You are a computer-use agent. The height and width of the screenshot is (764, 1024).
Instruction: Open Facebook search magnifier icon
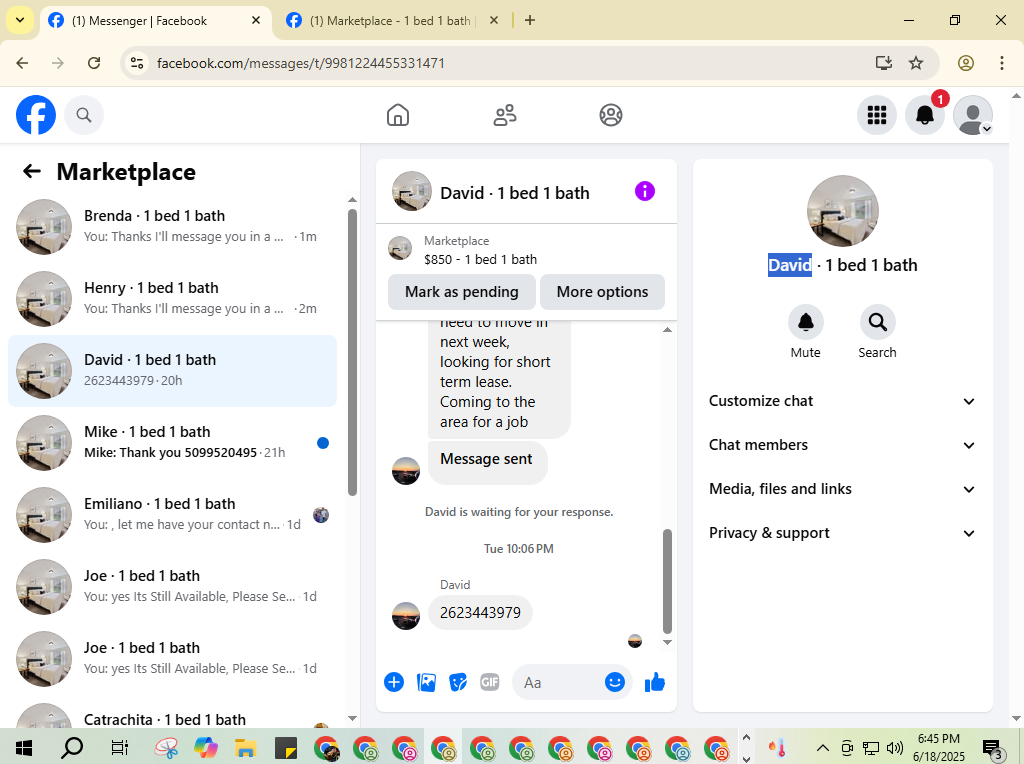(x=84, y=115)
